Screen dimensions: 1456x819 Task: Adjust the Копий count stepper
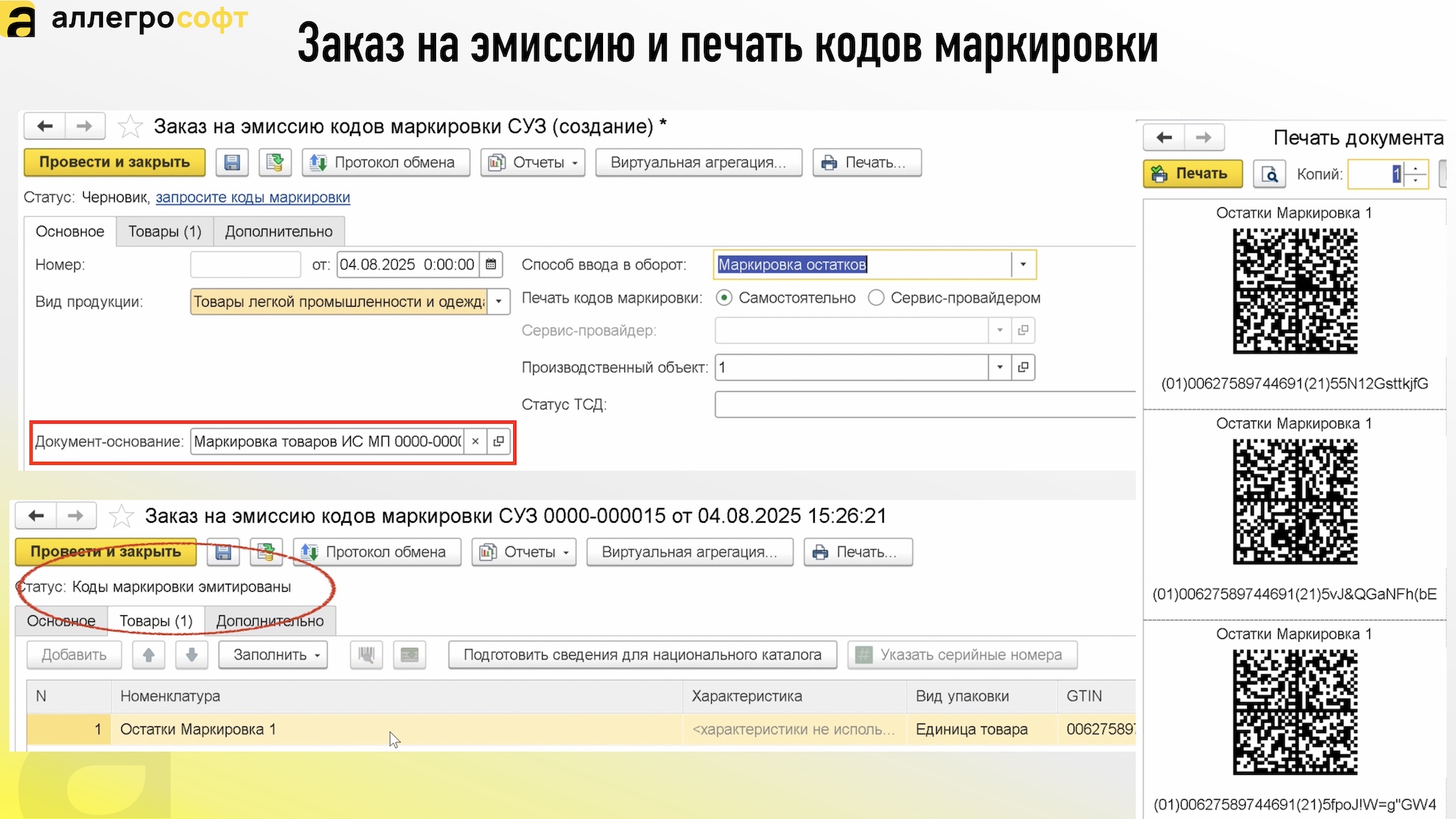pyautogui.click(x=1416, y=174)
